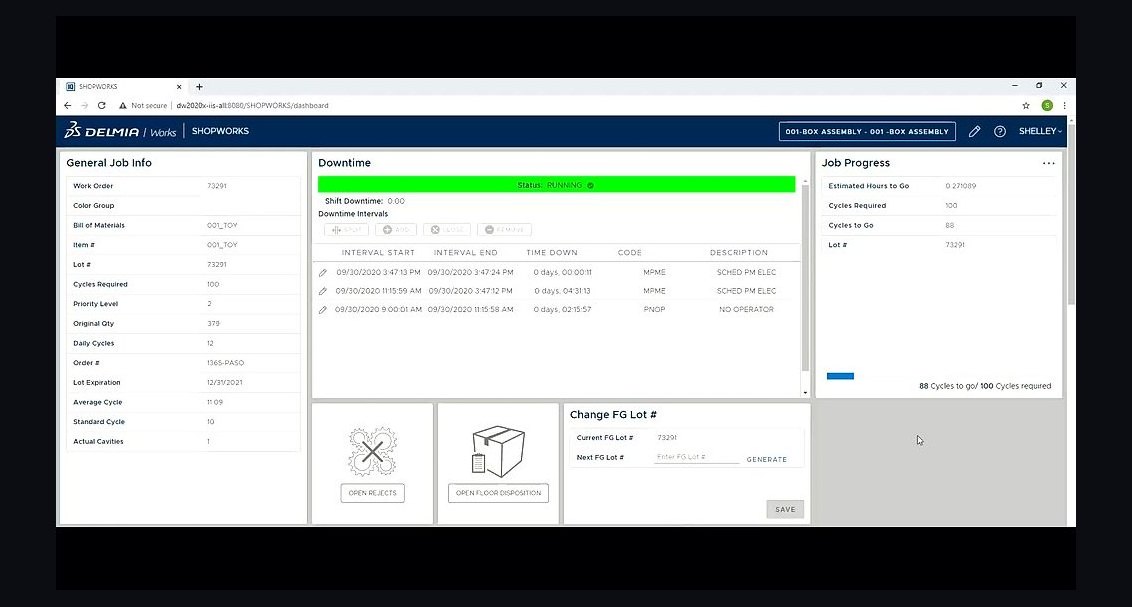Viewport: 1132px width, 607px height.
Task: Open Job Progress three-dot options menu
Action: 1048,163
